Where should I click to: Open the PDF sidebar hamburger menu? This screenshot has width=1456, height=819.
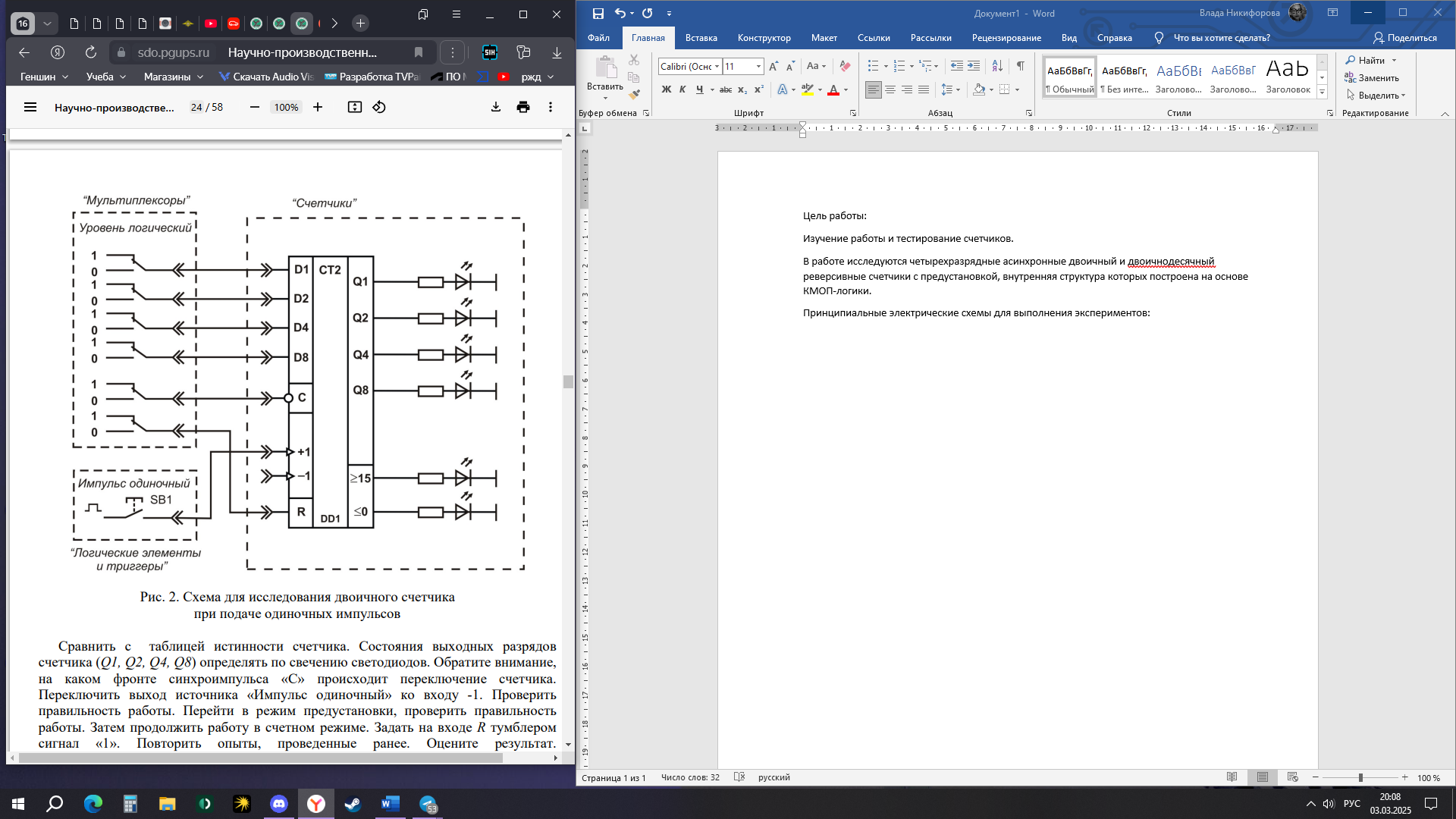click(x=30, y=108)
